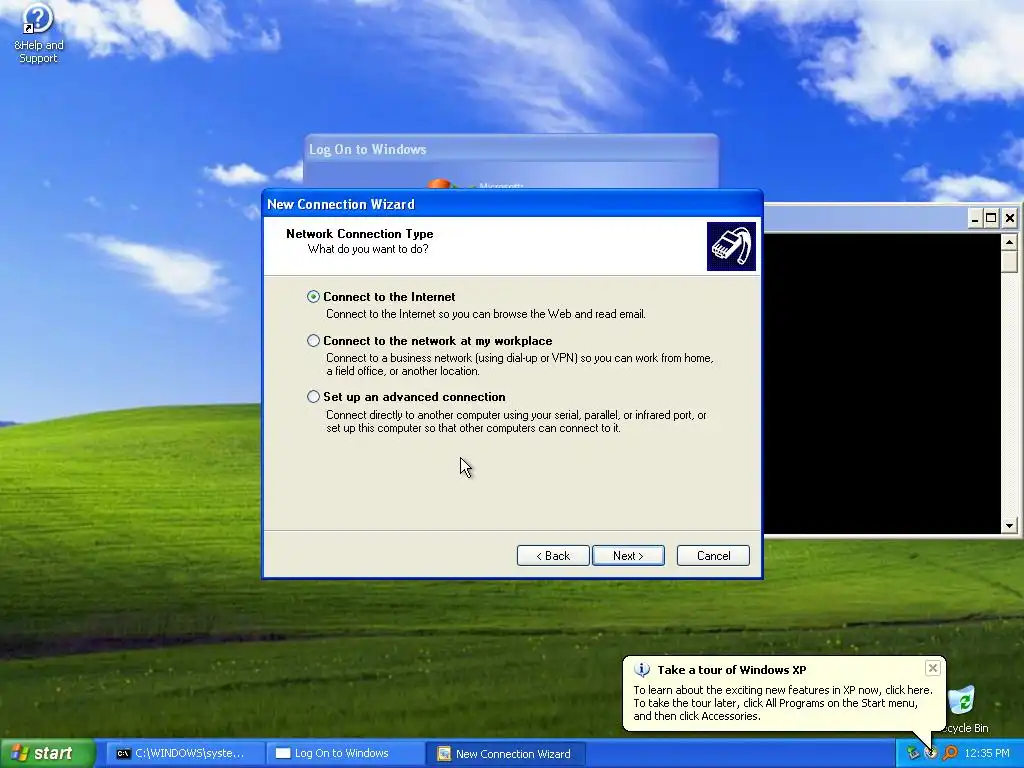
Task: Click the Network Connection Type heading
Action: pos(360,234)
